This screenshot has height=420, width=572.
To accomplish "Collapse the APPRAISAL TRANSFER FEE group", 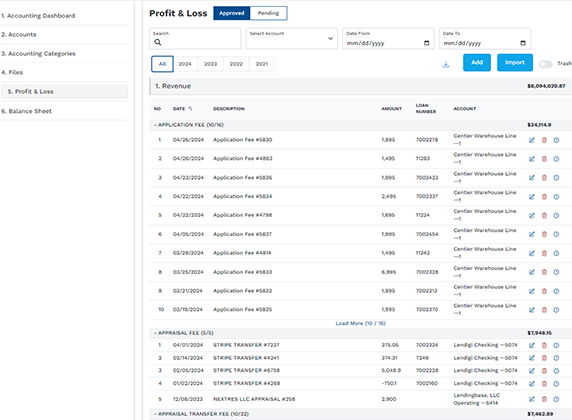I will pos(201,414).
